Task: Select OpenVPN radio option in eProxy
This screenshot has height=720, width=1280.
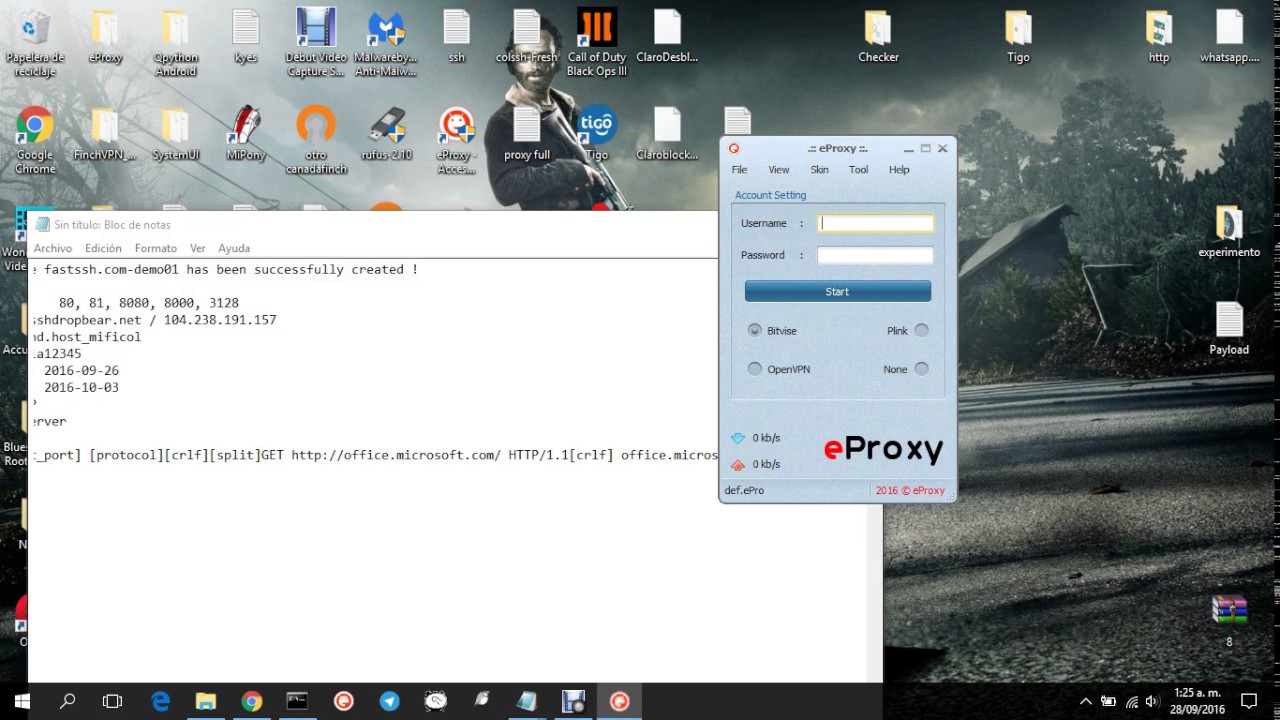Action: pyautogui.click(x=755, y=369)
